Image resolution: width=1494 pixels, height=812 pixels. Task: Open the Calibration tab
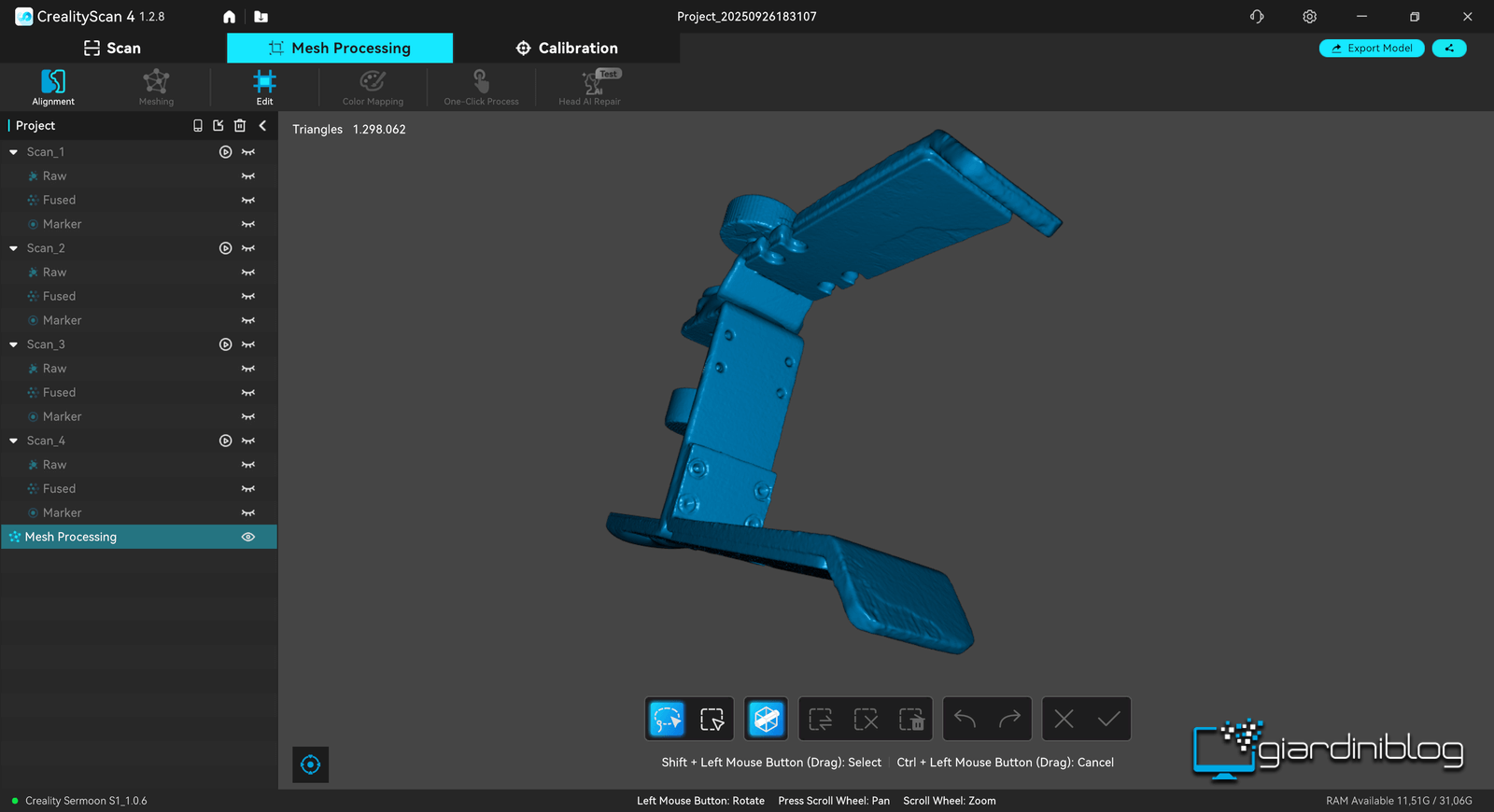[567, 49]
